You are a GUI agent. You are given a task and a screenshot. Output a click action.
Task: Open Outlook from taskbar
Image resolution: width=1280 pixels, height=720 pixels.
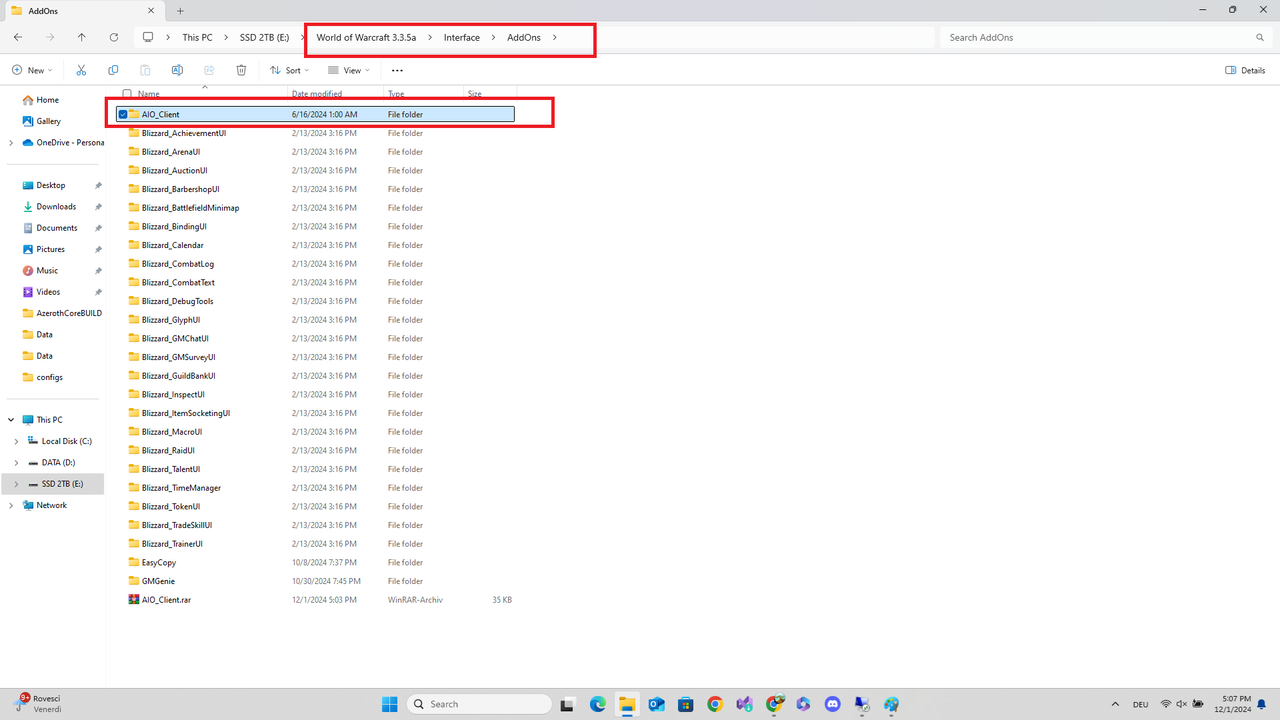(656, 704)
